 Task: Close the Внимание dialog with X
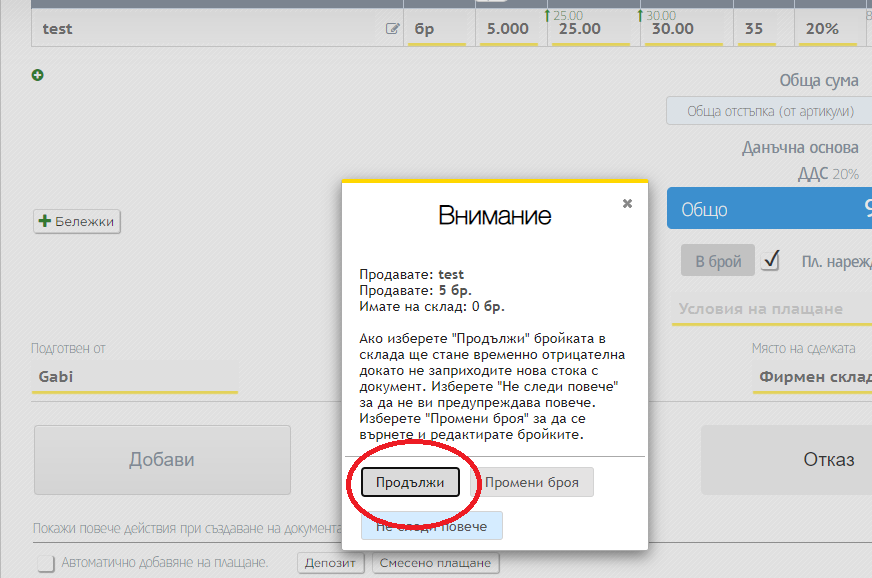[627, 203]
